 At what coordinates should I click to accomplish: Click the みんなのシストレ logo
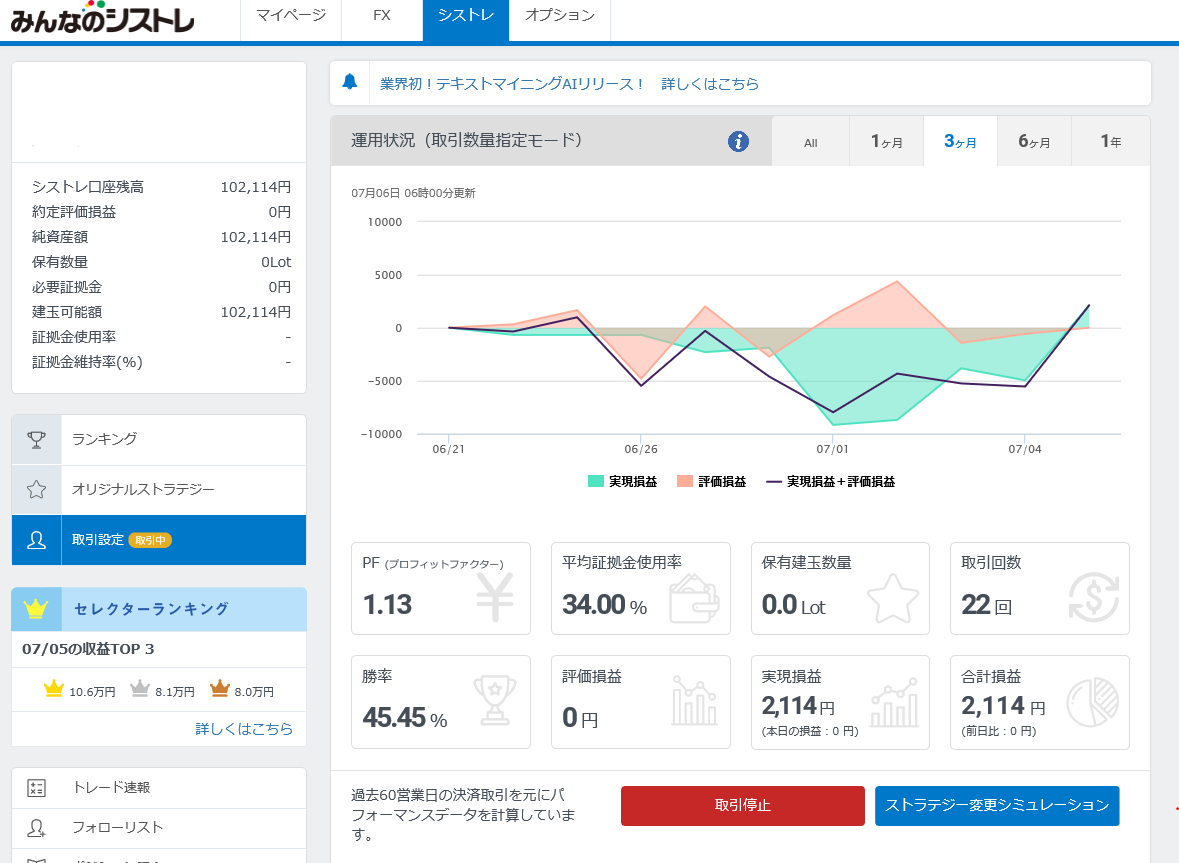coord(103,19)
